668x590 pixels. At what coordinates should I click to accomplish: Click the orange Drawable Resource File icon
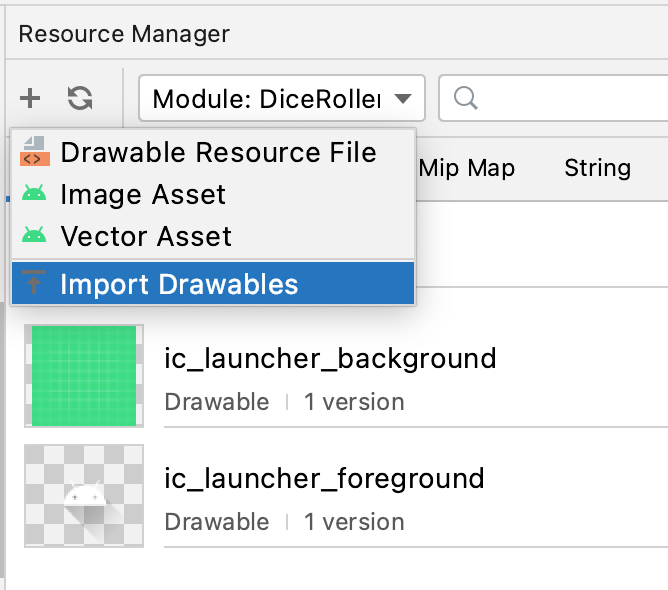tap(34, 152)
